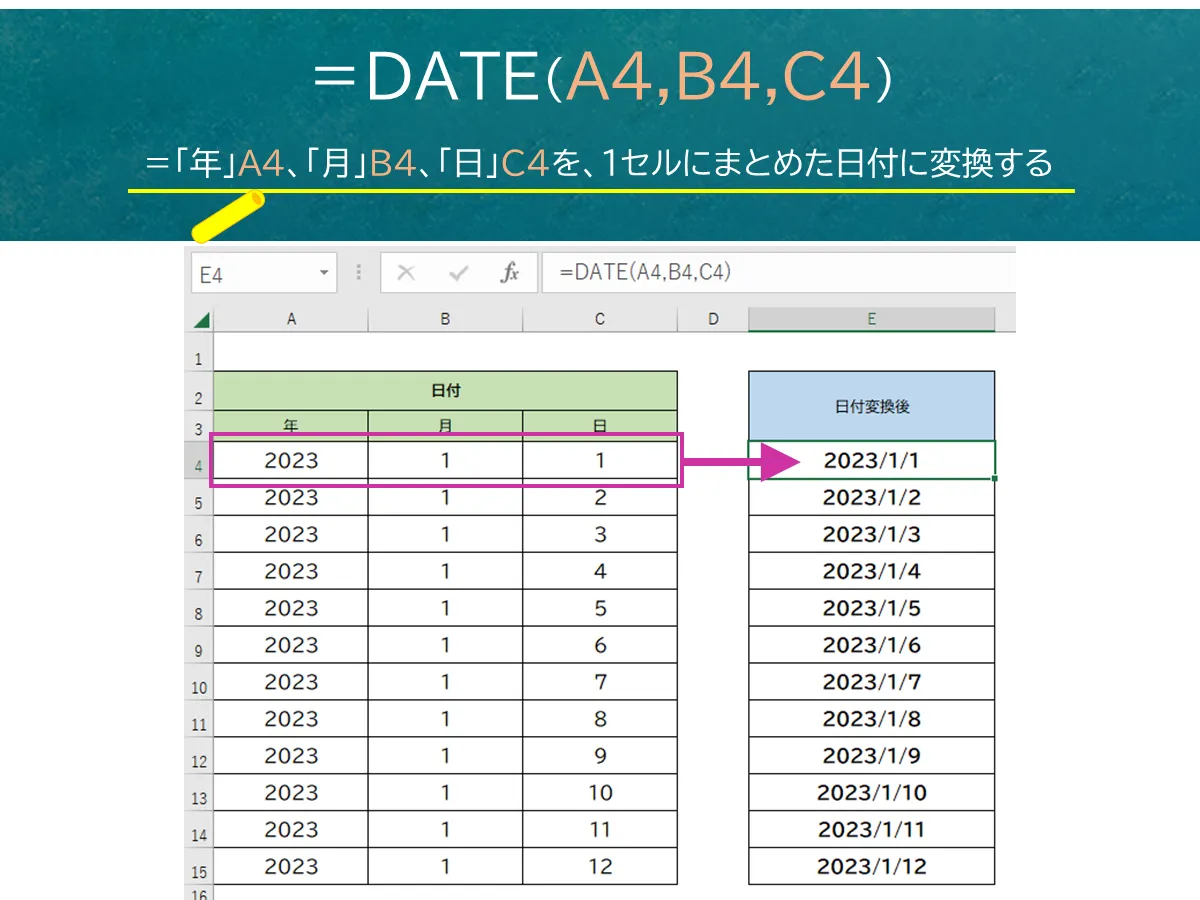Select column A header
The width and height of the screenshot is (1200, 900).
point(291,319)
